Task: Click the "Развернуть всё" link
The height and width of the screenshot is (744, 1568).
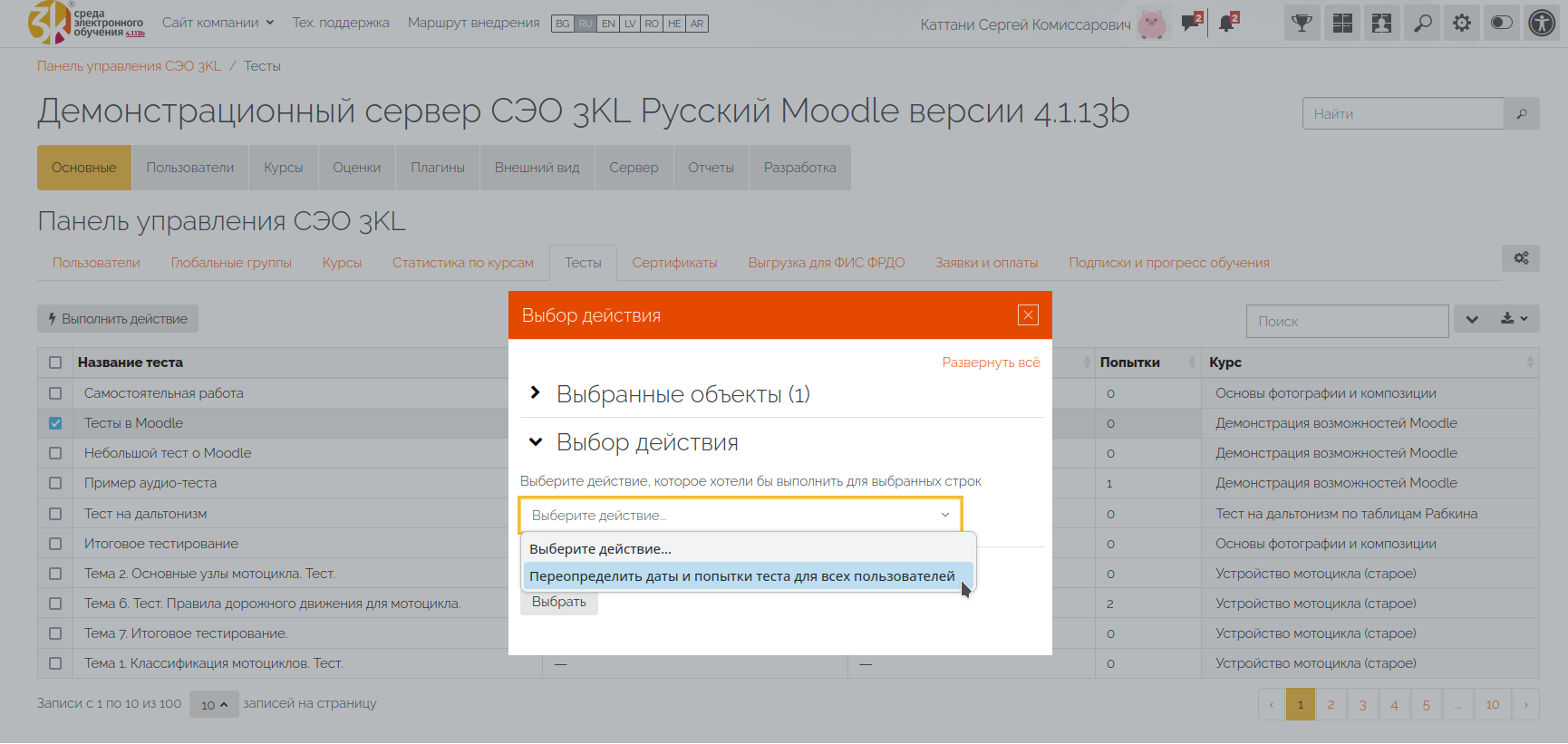Action: (x=991, y=362)
